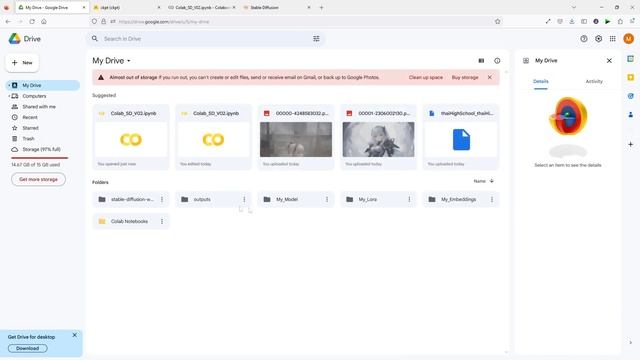640x360 pixels.
Task: Close the My Drive details panel
Action: point(609,61)
